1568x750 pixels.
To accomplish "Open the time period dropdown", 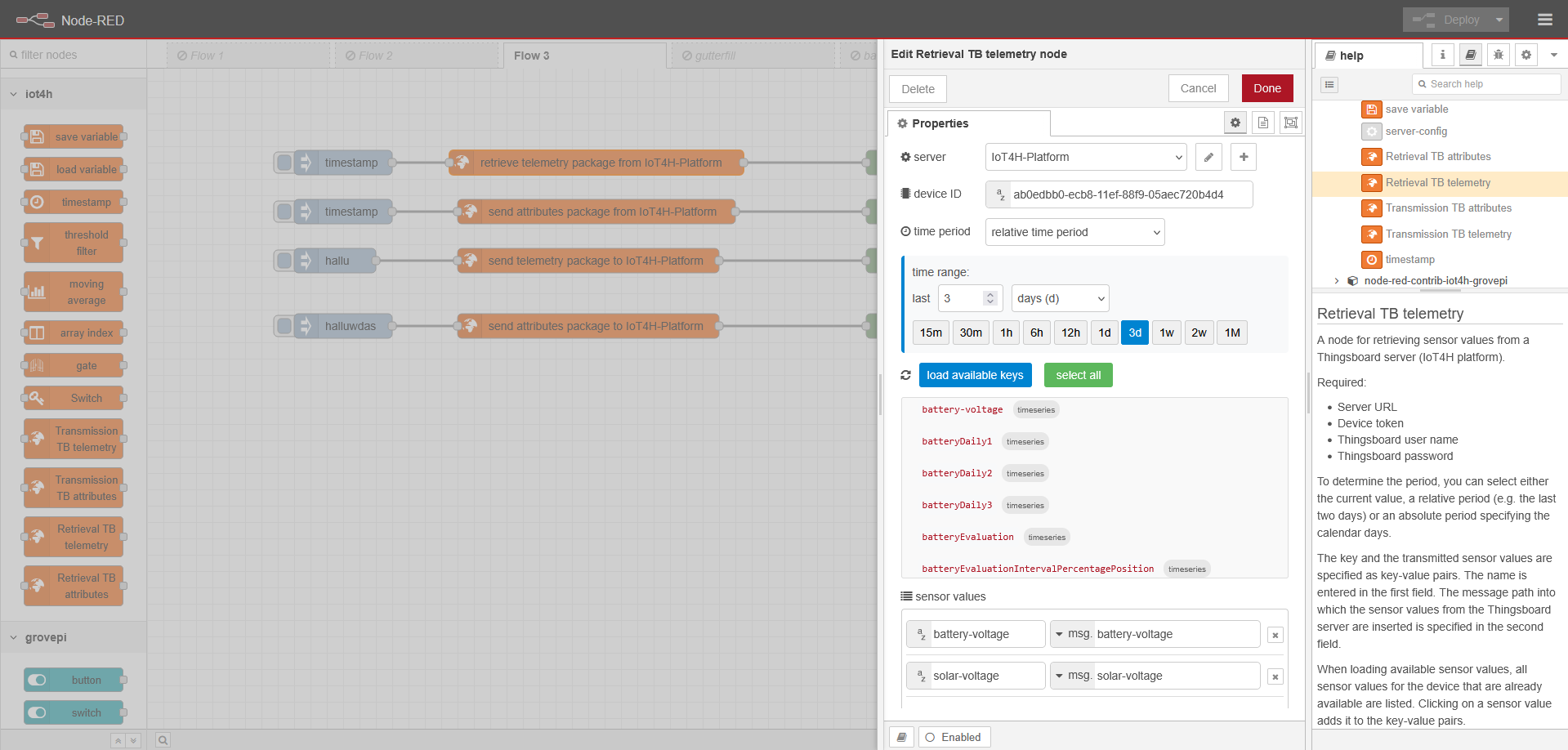I will coord(1075,232).
